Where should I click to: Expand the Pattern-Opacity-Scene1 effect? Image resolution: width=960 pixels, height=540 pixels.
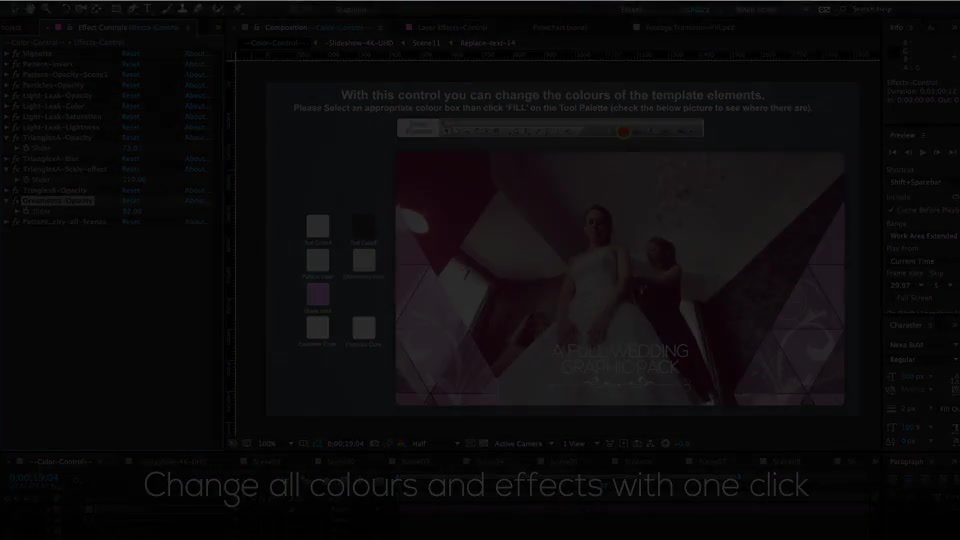tap(7, 75)
